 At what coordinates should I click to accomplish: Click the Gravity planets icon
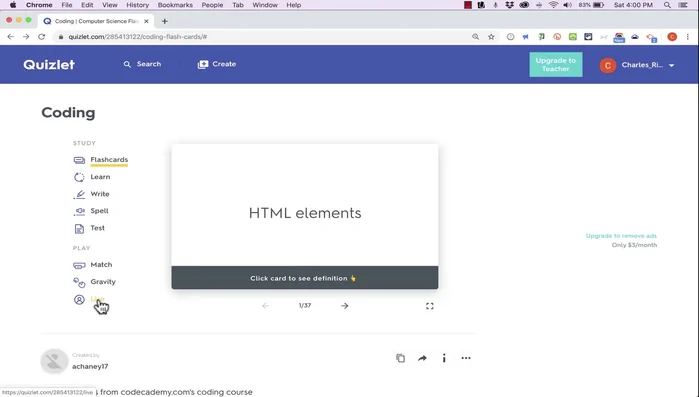coord(79,282)
